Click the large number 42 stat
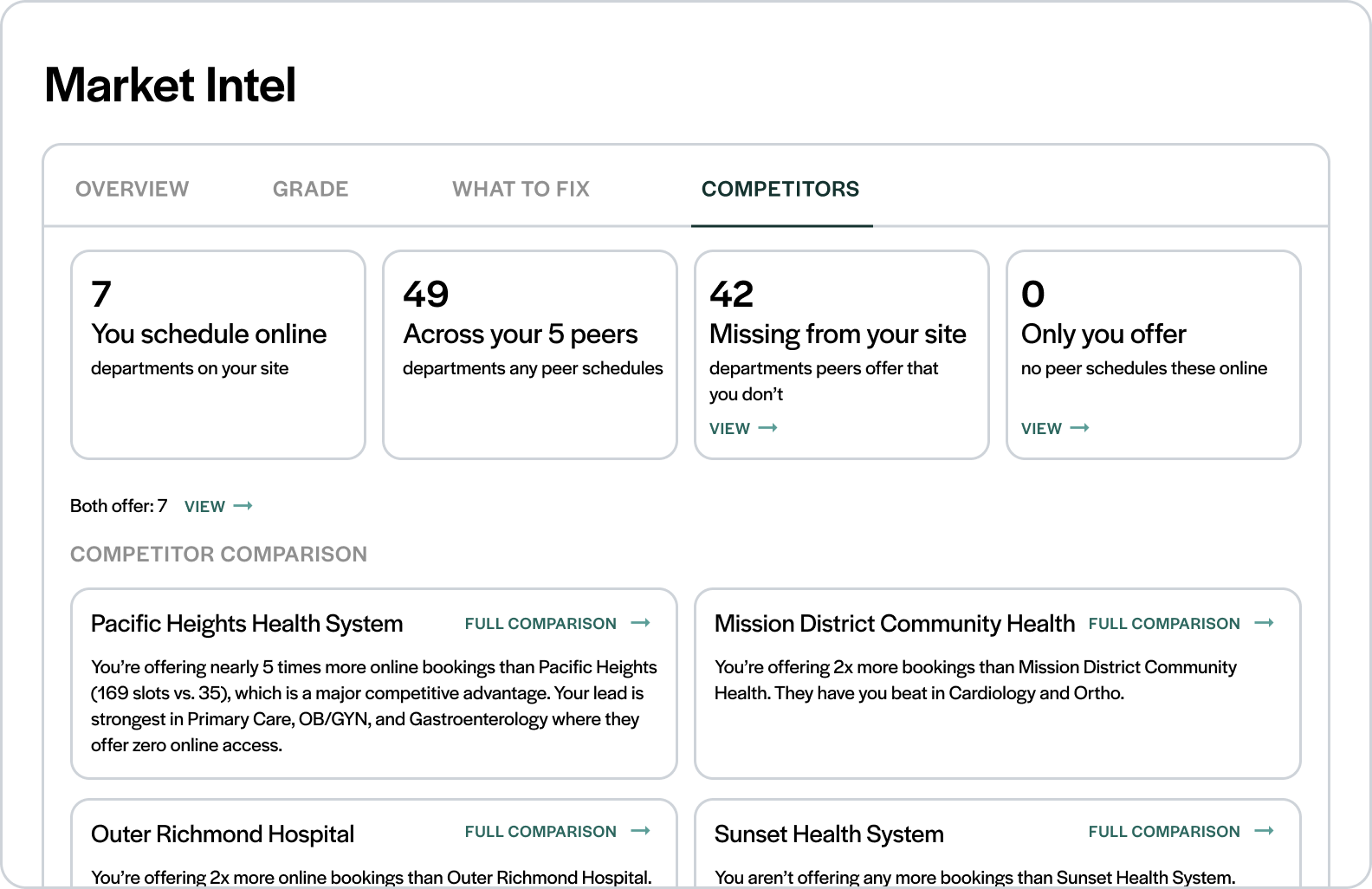 (x=732, y=295)
